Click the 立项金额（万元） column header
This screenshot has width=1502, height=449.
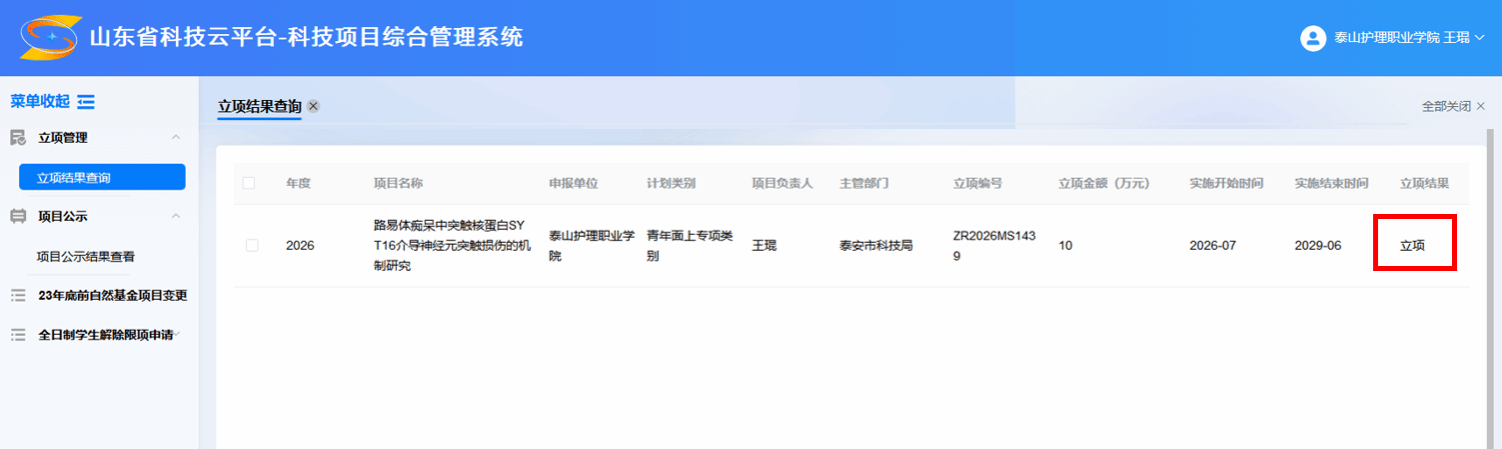pos(1104,184)
